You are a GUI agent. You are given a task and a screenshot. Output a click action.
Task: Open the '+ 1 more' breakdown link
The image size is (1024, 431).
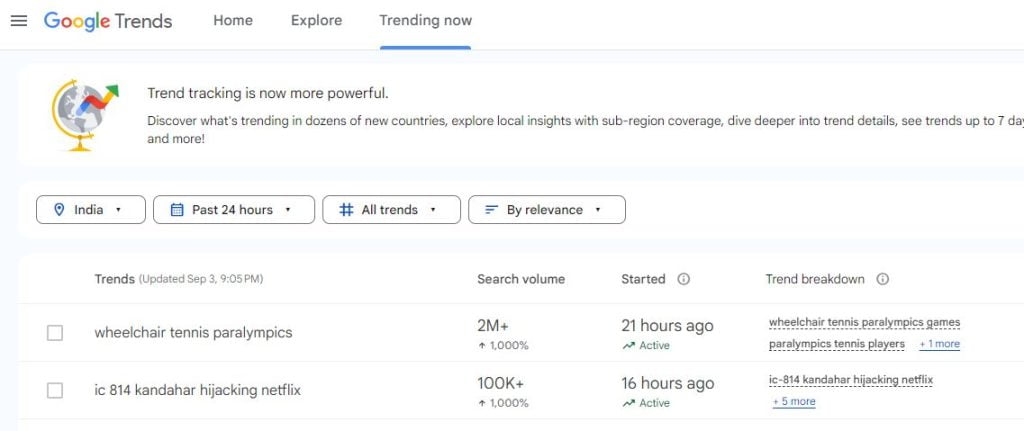click(939, 344)
